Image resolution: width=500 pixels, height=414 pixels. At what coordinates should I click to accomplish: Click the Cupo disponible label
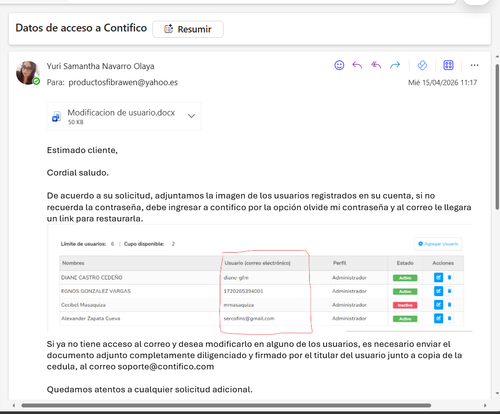[x=144, y=244]
